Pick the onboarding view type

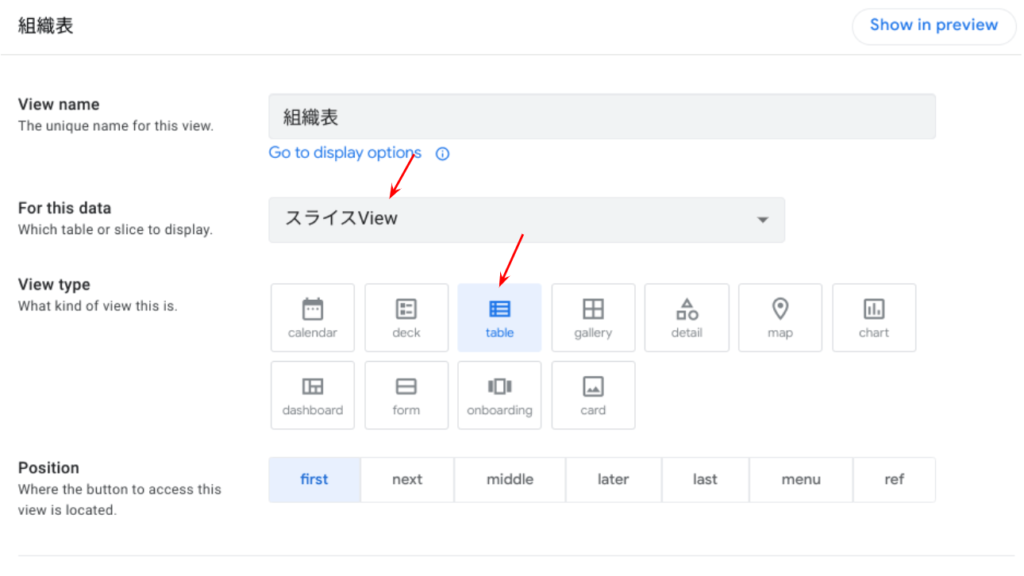tap(499, 395)
